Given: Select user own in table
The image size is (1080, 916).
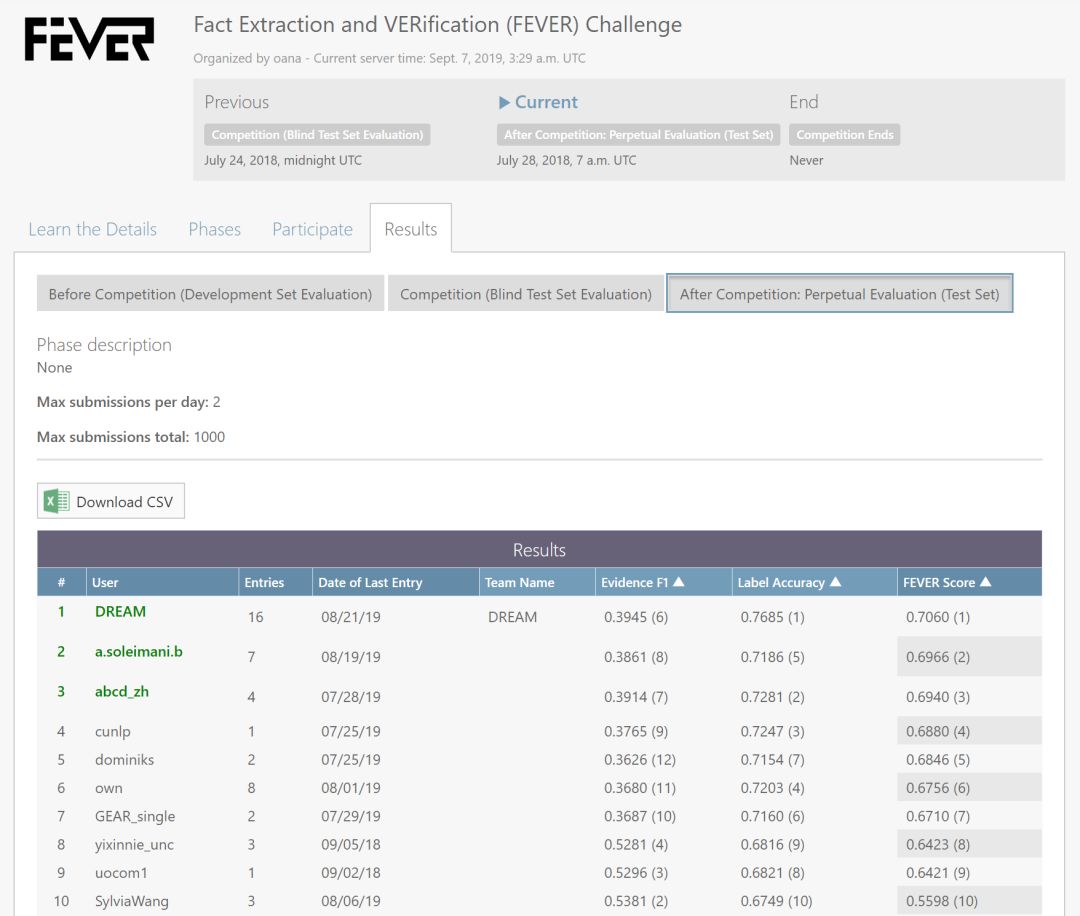Looking at the screenshot, I should click(x=108, y=788).
